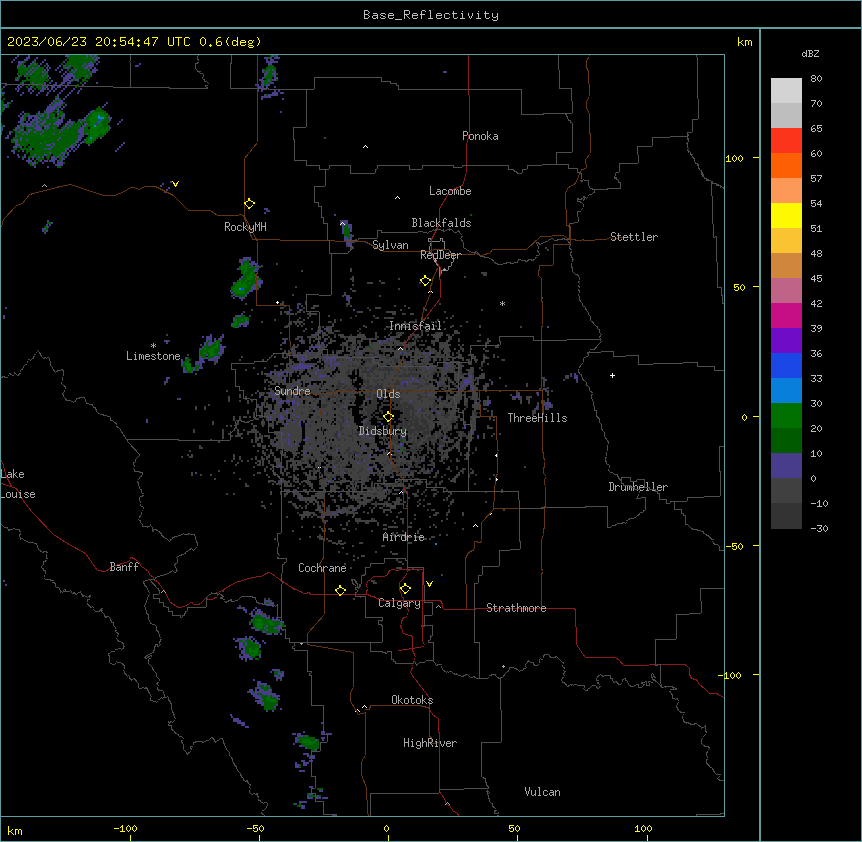Click the asterisk marker above Limestone
Viewport: 862px width, 842px height.
click(x=153, y=346)
